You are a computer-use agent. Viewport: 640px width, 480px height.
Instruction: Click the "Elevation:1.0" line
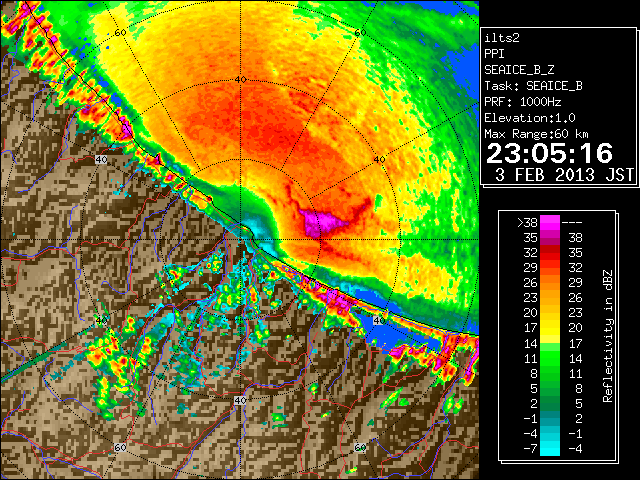pyautogui.click(x=530, y=118)
